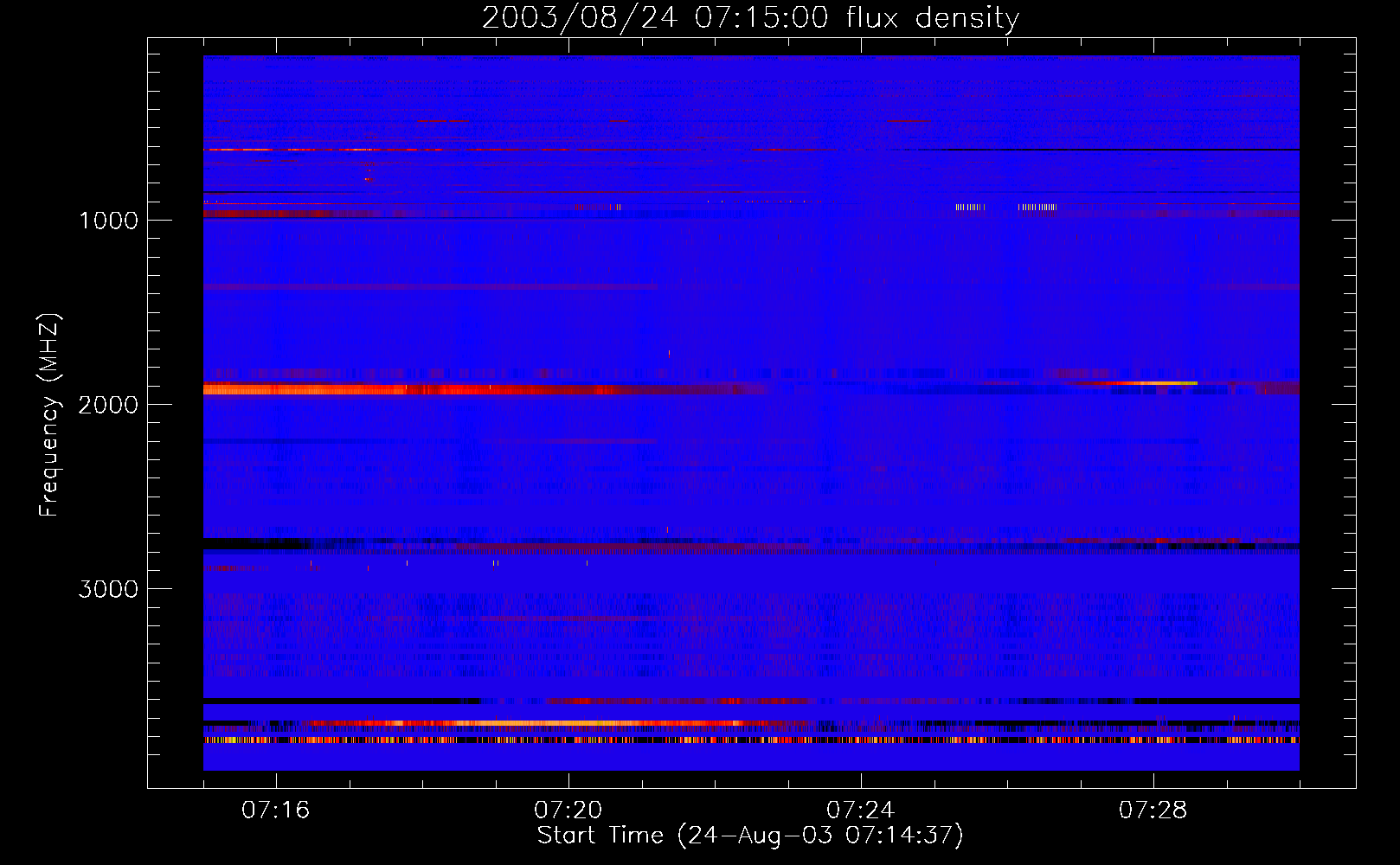1400x865 pixels.
Task: Click the 'Frequency (MHZ)' axis label
Action: (48, 416)
